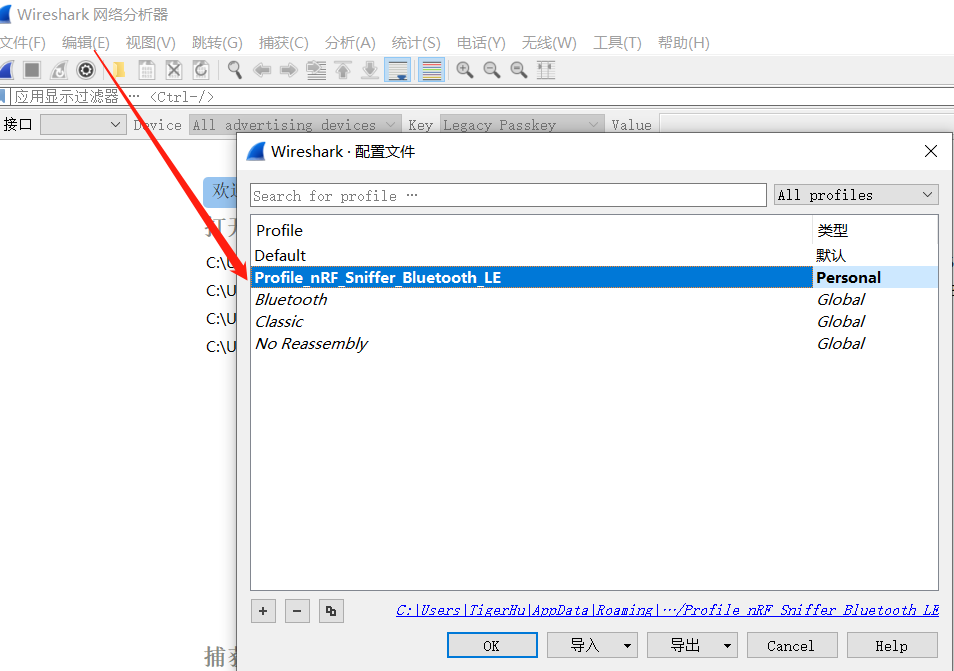
Task: Select the 'Classic' global profile
Action: [594, 321]
